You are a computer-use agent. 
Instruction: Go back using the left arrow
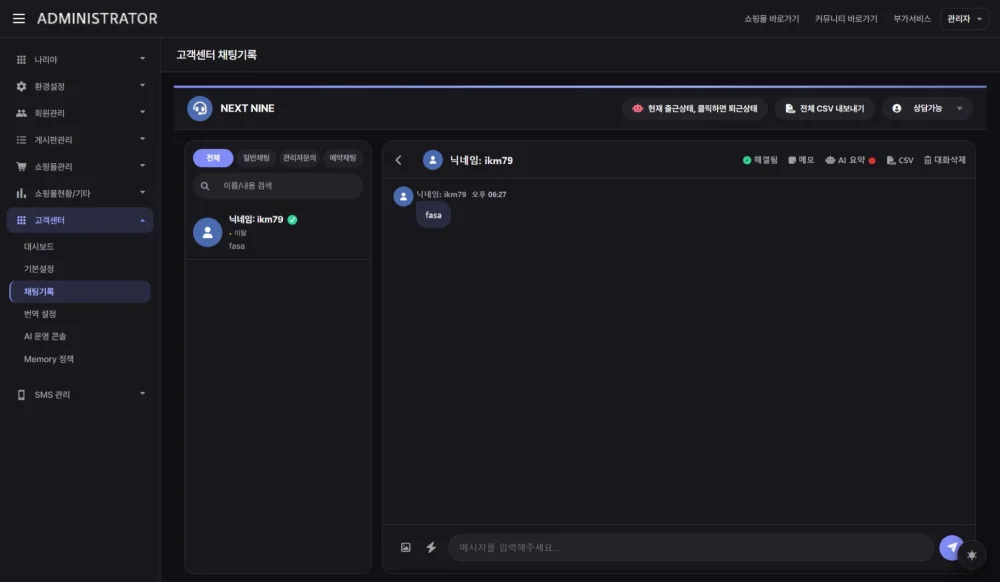click(399, 160)
